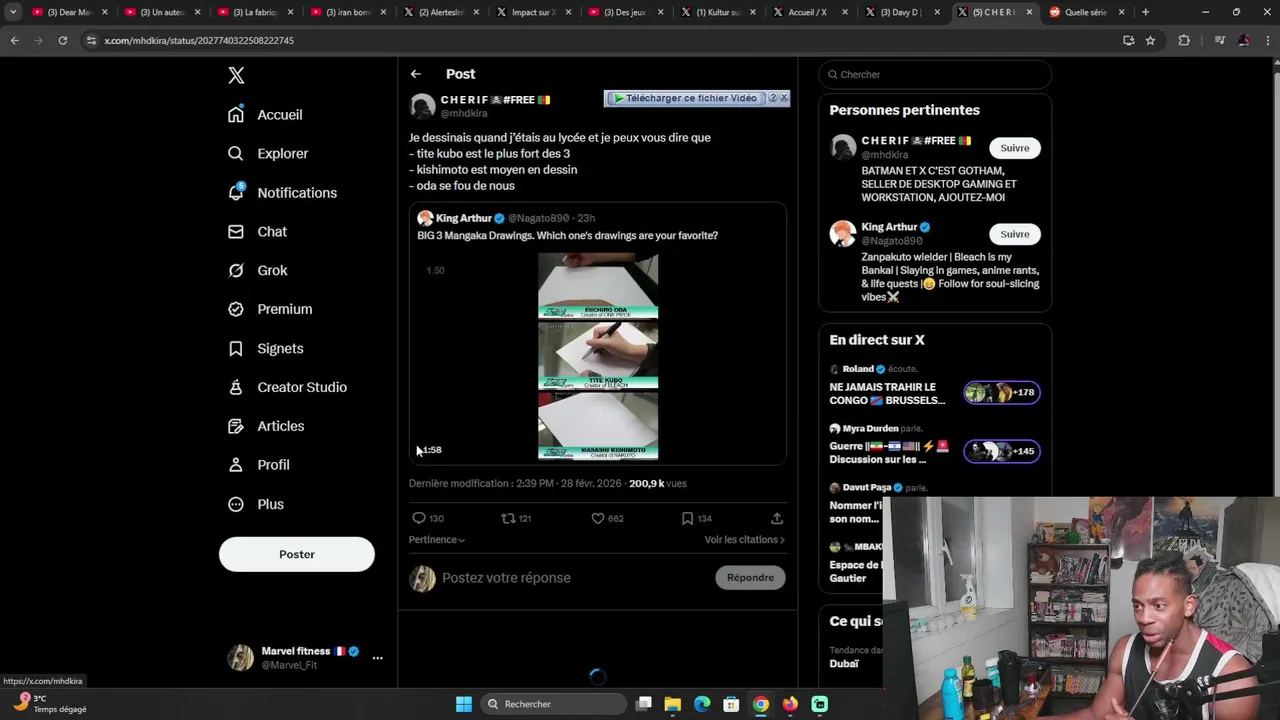This screenshot has height=720, width=1280.
Task: Click the share icon on the post
Action: pos(777,518)
